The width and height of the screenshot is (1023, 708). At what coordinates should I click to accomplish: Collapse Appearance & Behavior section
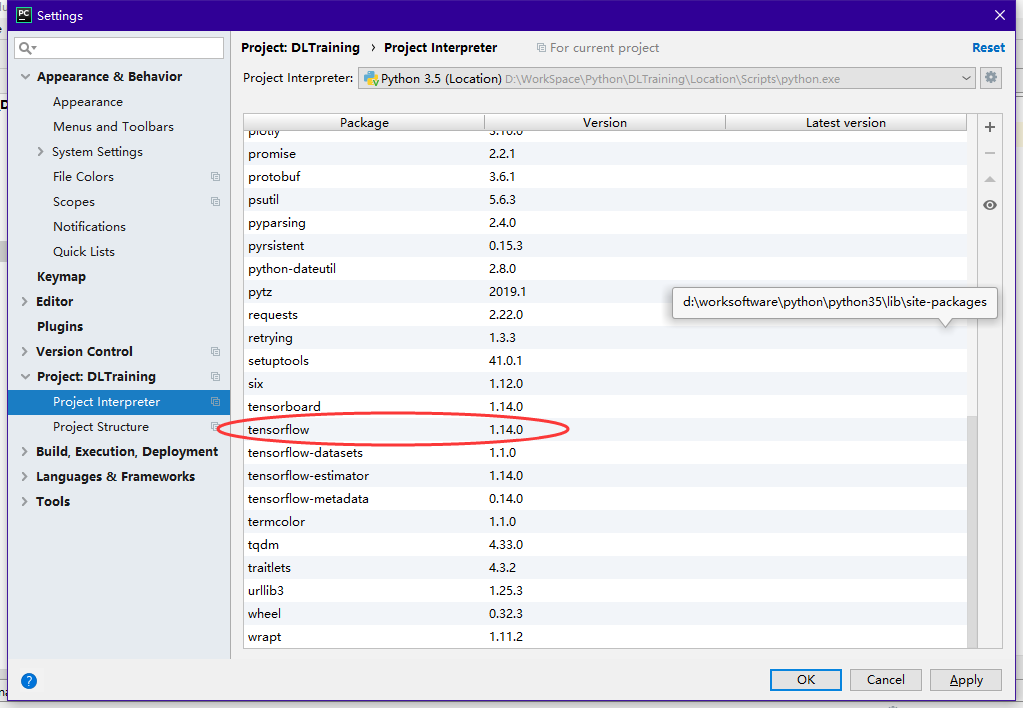point(25,77)
